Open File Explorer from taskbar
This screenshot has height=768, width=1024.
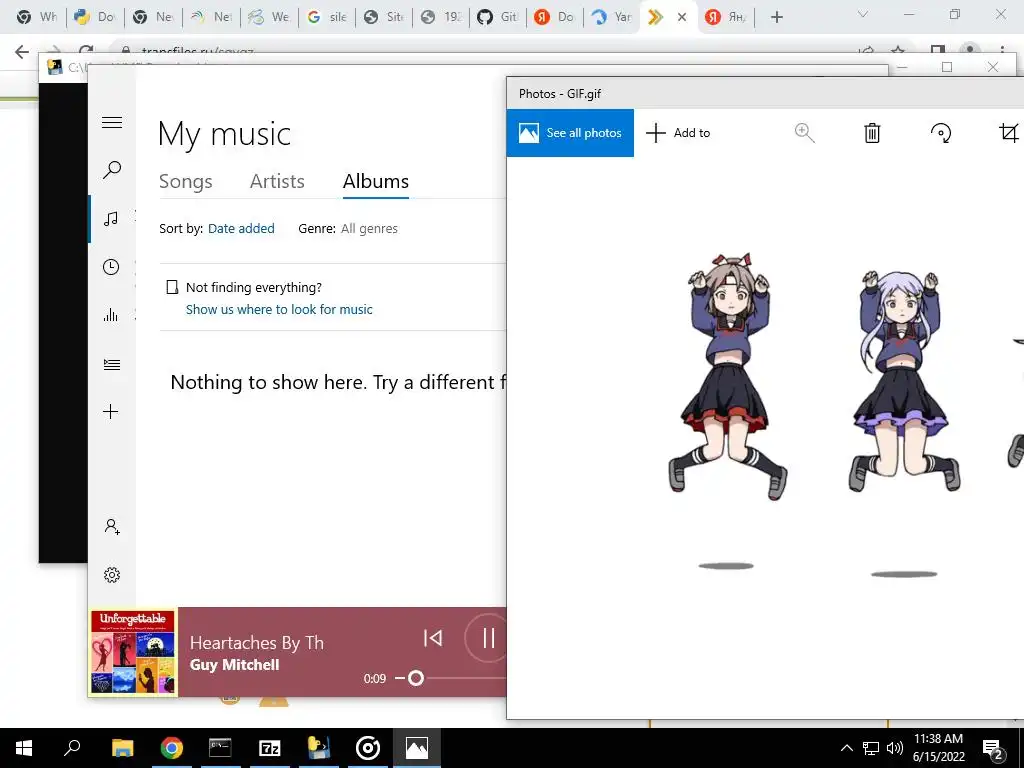tap(122, 748)
